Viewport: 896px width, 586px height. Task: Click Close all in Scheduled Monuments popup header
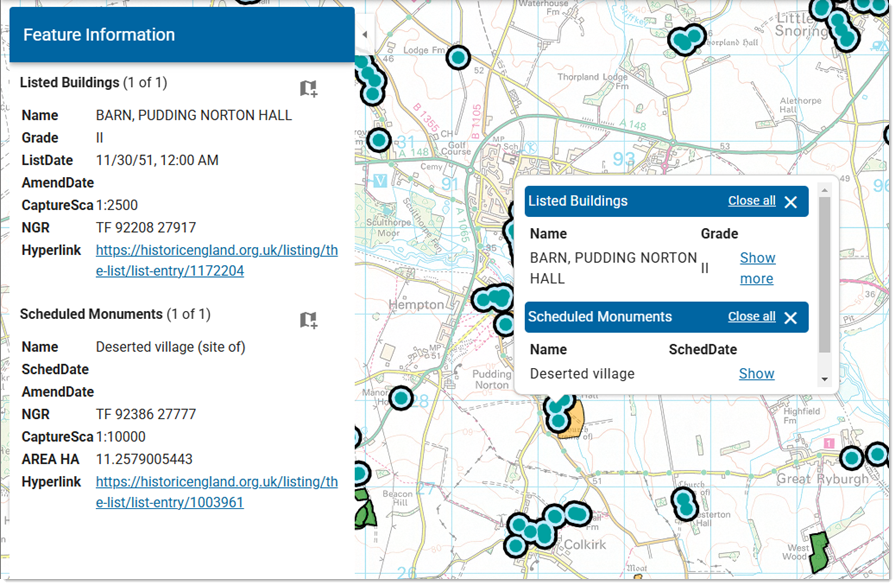tap(751, 317)
